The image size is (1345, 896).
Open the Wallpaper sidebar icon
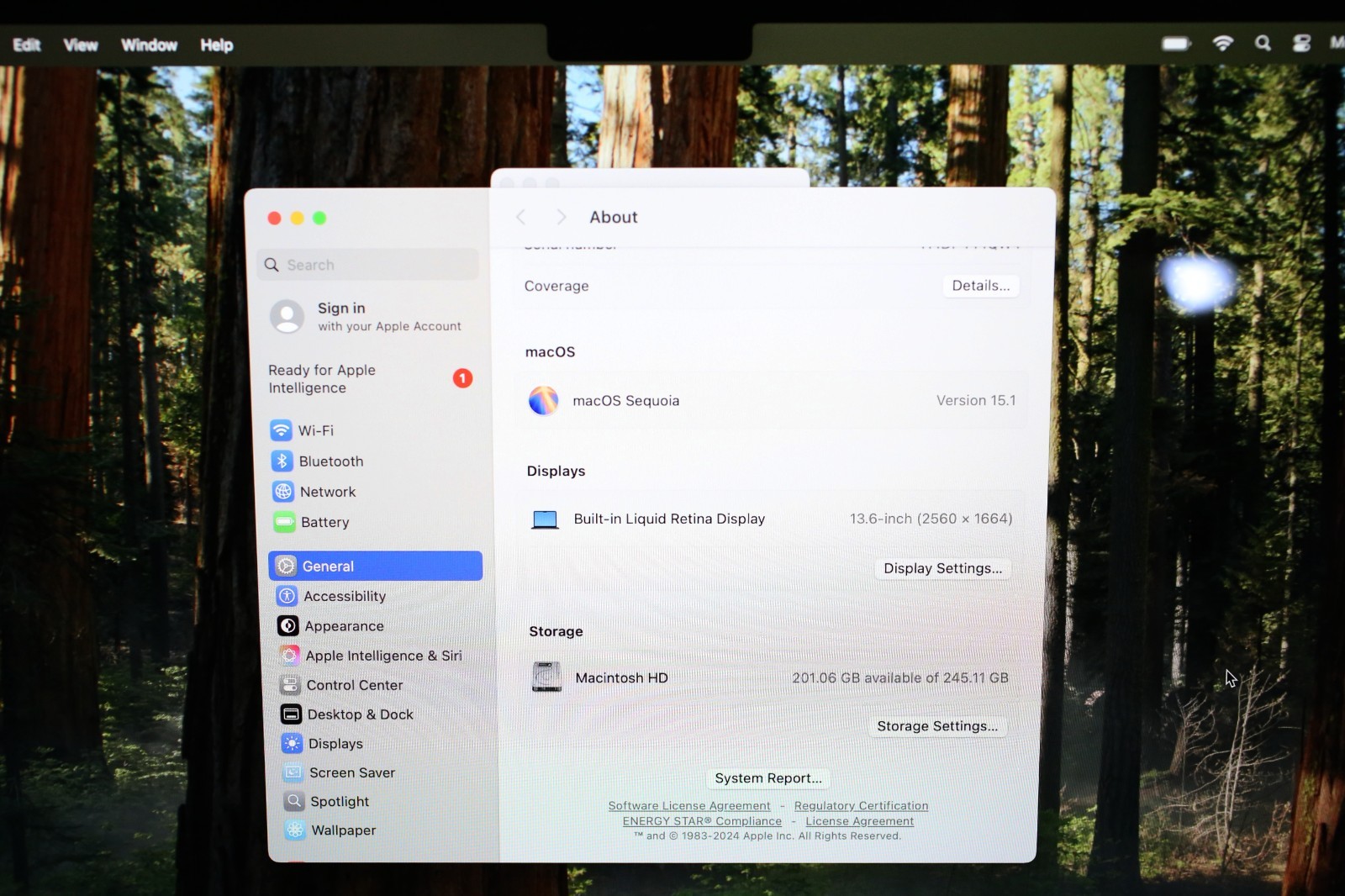(295, 830)
